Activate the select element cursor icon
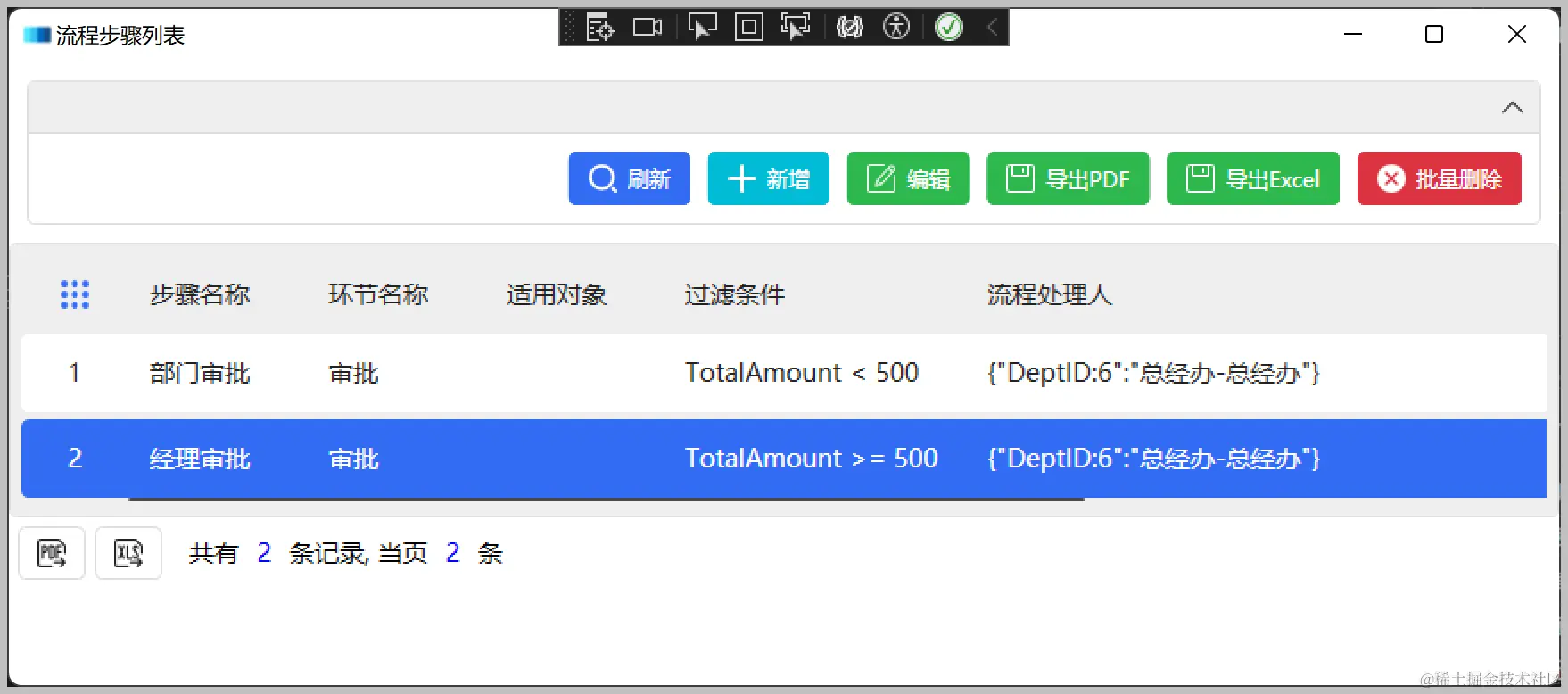 click(x=702, y=28)
